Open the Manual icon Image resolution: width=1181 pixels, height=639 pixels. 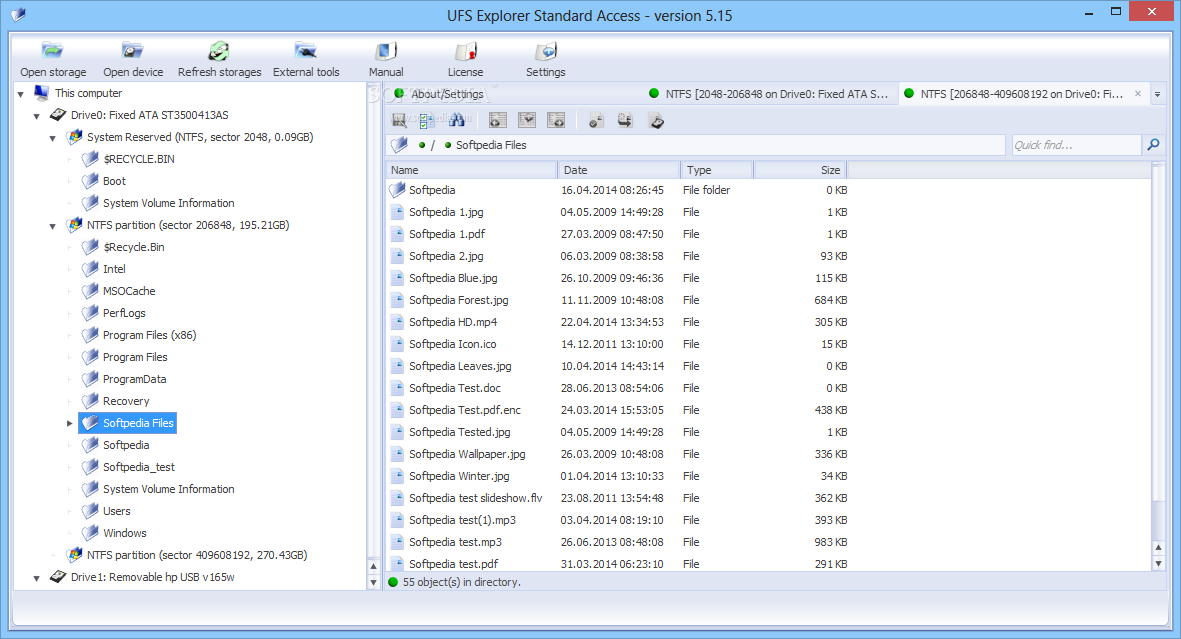pos(386,51)
